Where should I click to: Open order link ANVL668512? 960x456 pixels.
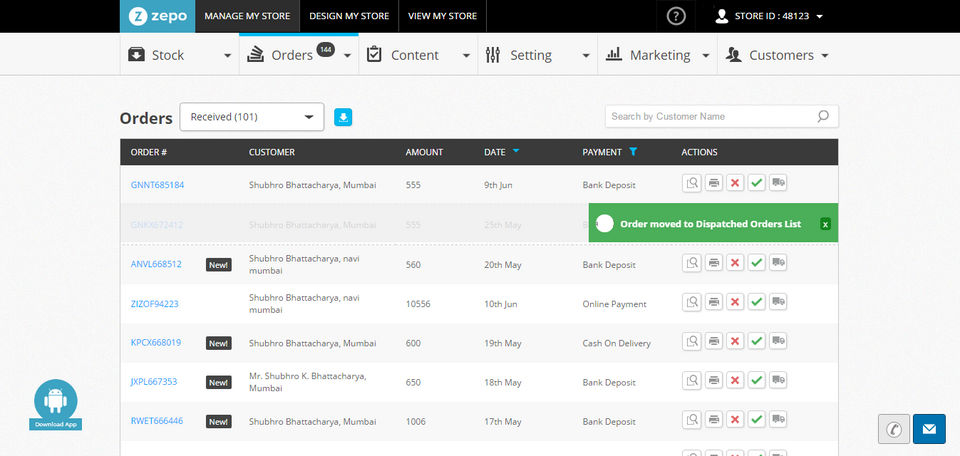click(156, 264)
